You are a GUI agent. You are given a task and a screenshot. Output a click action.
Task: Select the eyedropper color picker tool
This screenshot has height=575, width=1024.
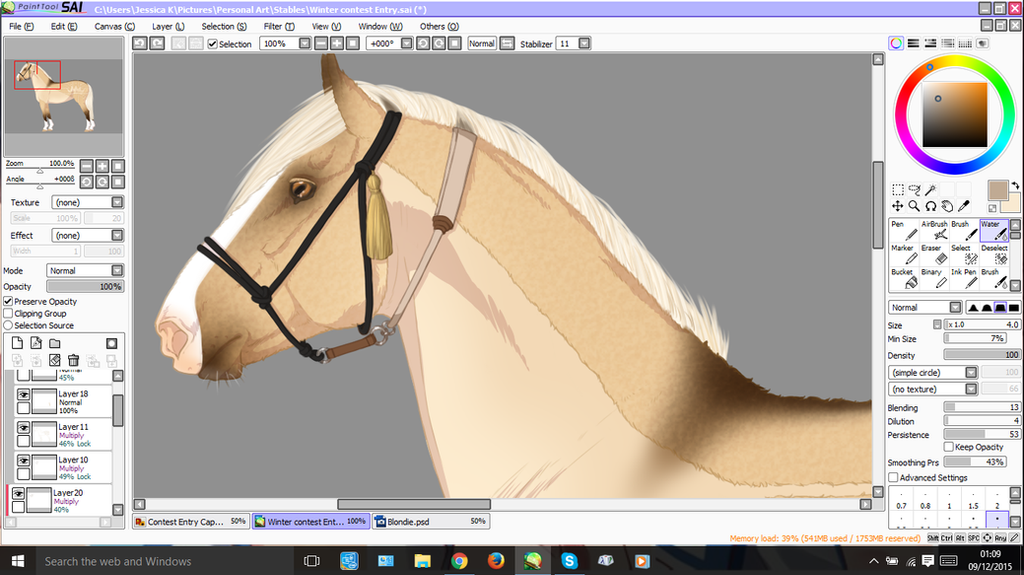[963, 206]
